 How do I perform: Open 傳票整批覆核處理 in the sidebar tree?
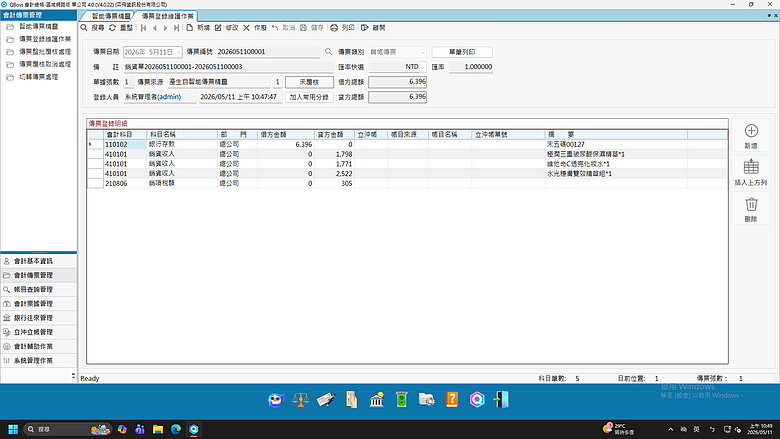[45, 52]
